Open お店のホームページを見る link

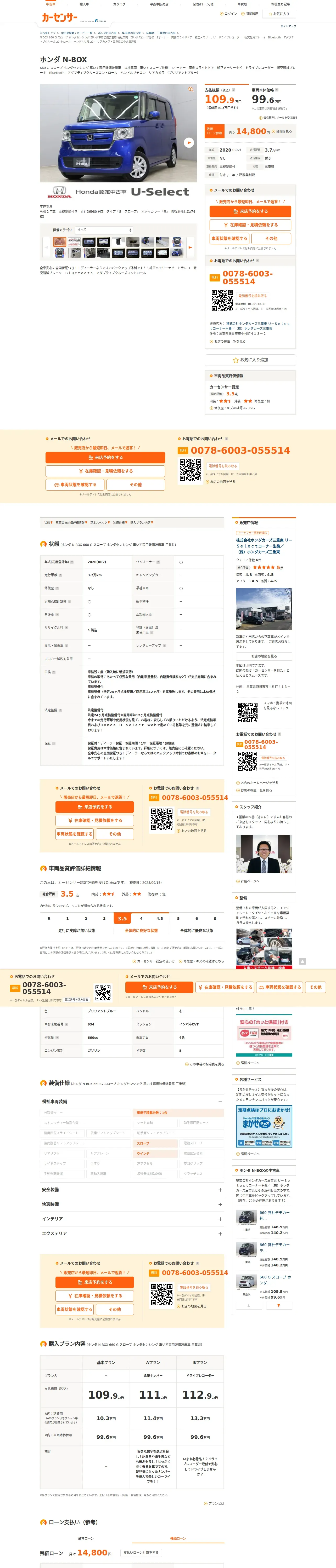(257, 783)
